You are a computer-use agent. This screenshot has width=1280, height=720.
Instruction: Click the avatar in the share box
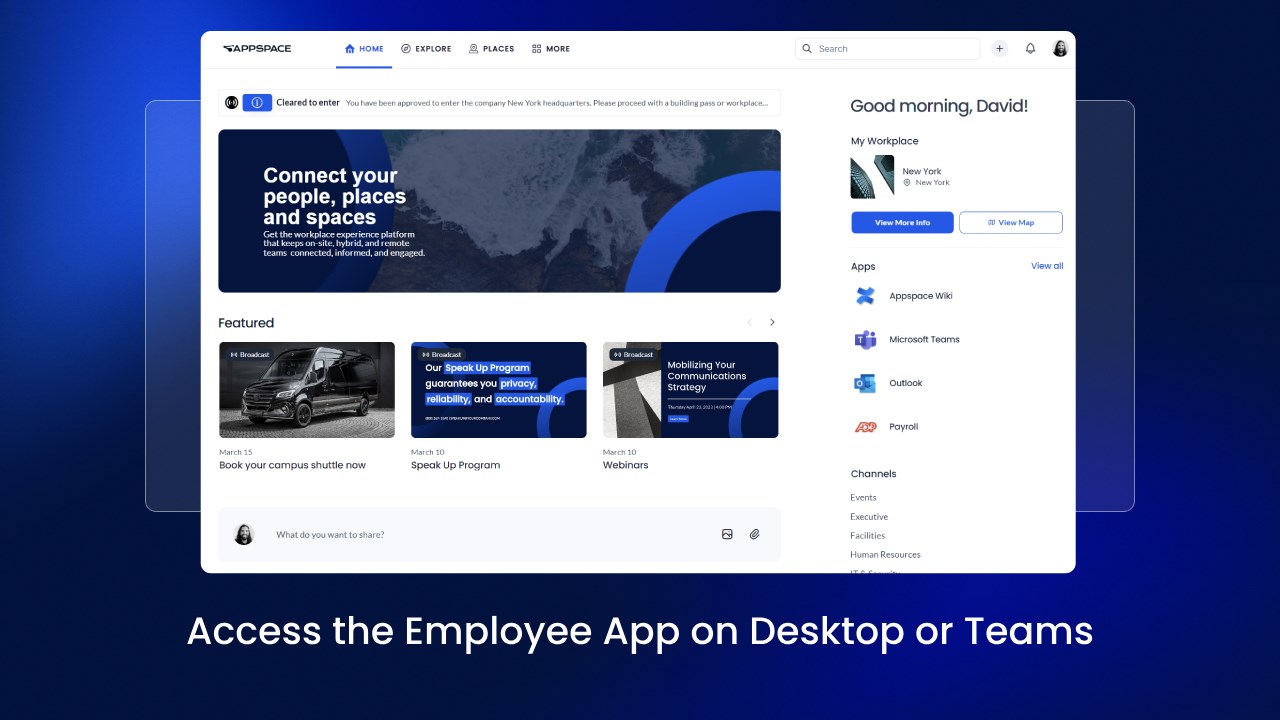point(244,534)
